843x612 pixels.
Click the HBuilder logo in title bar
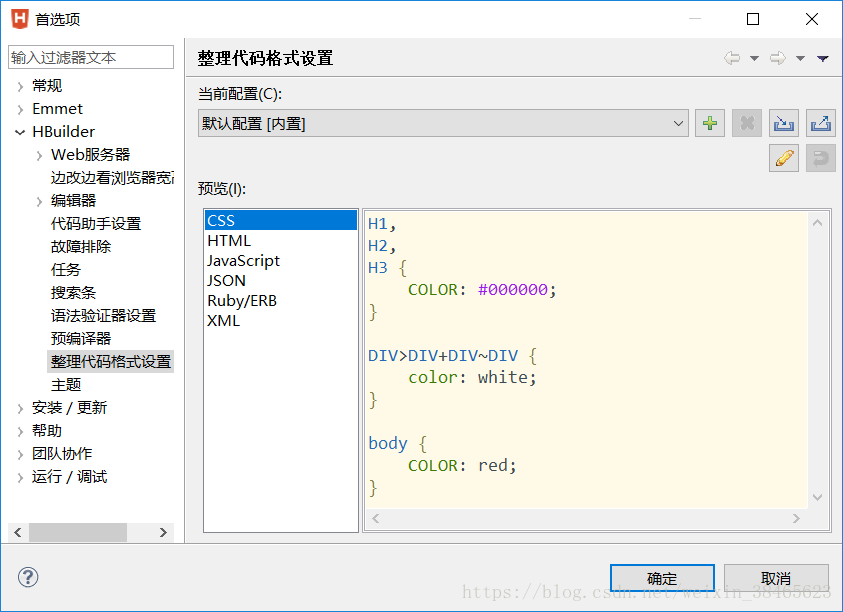click(x=19, y=19)
